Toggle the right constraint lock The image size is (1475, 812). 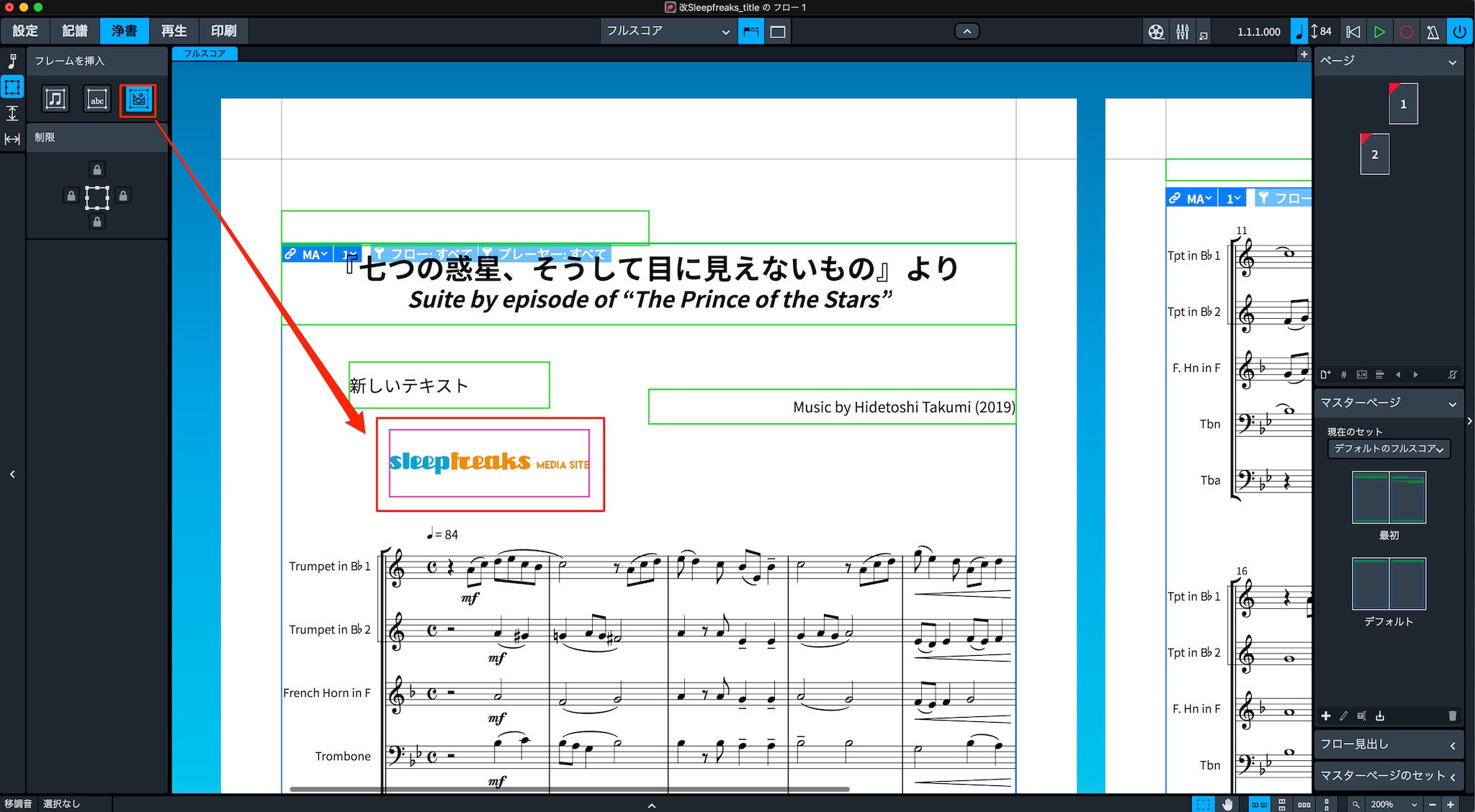pyautogui.click(x=123, y=196)
